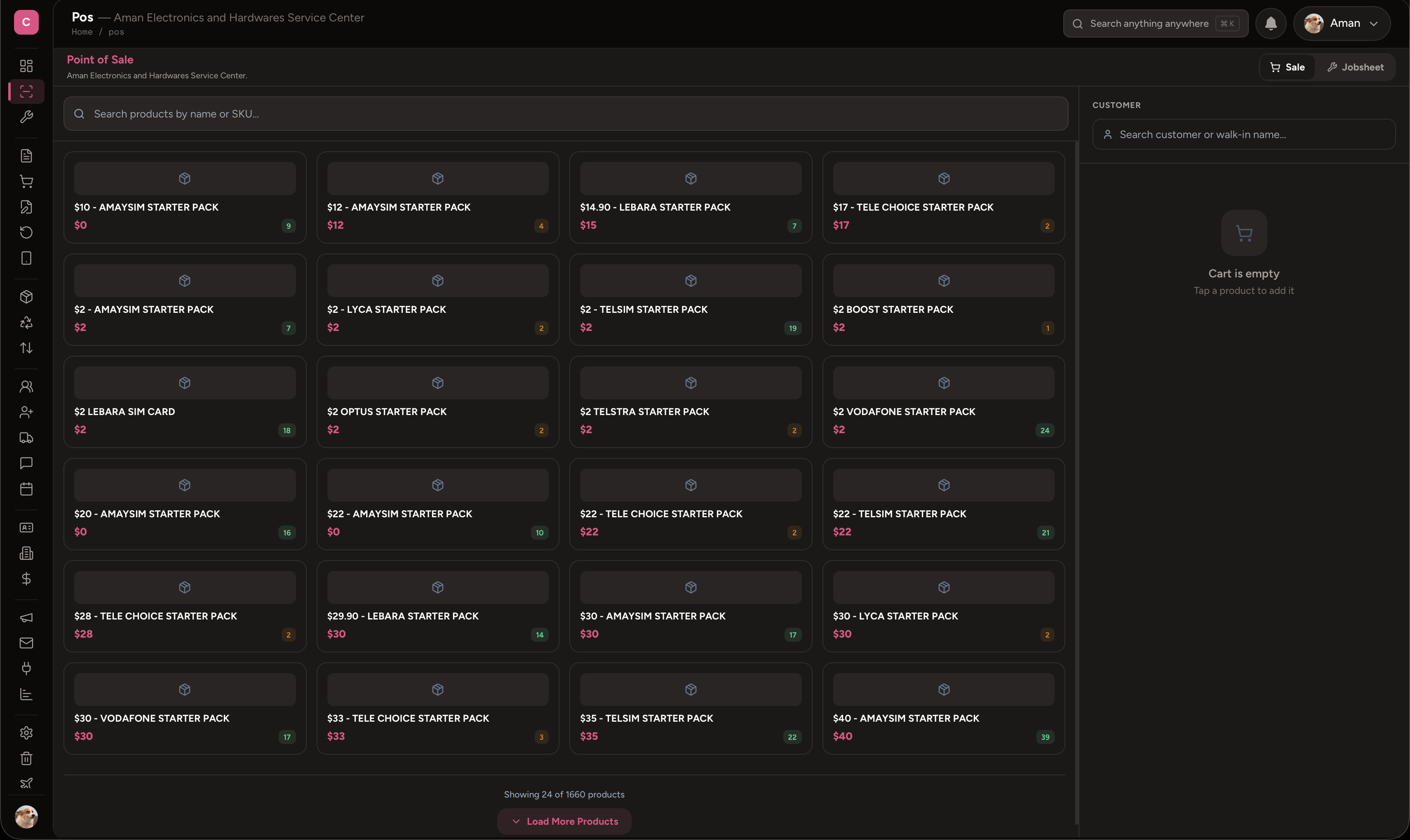Screen dimensions: 1410x840
Task: Tap the $2 OPTUS STARTER PACK product
Action: tap(437, 402)
